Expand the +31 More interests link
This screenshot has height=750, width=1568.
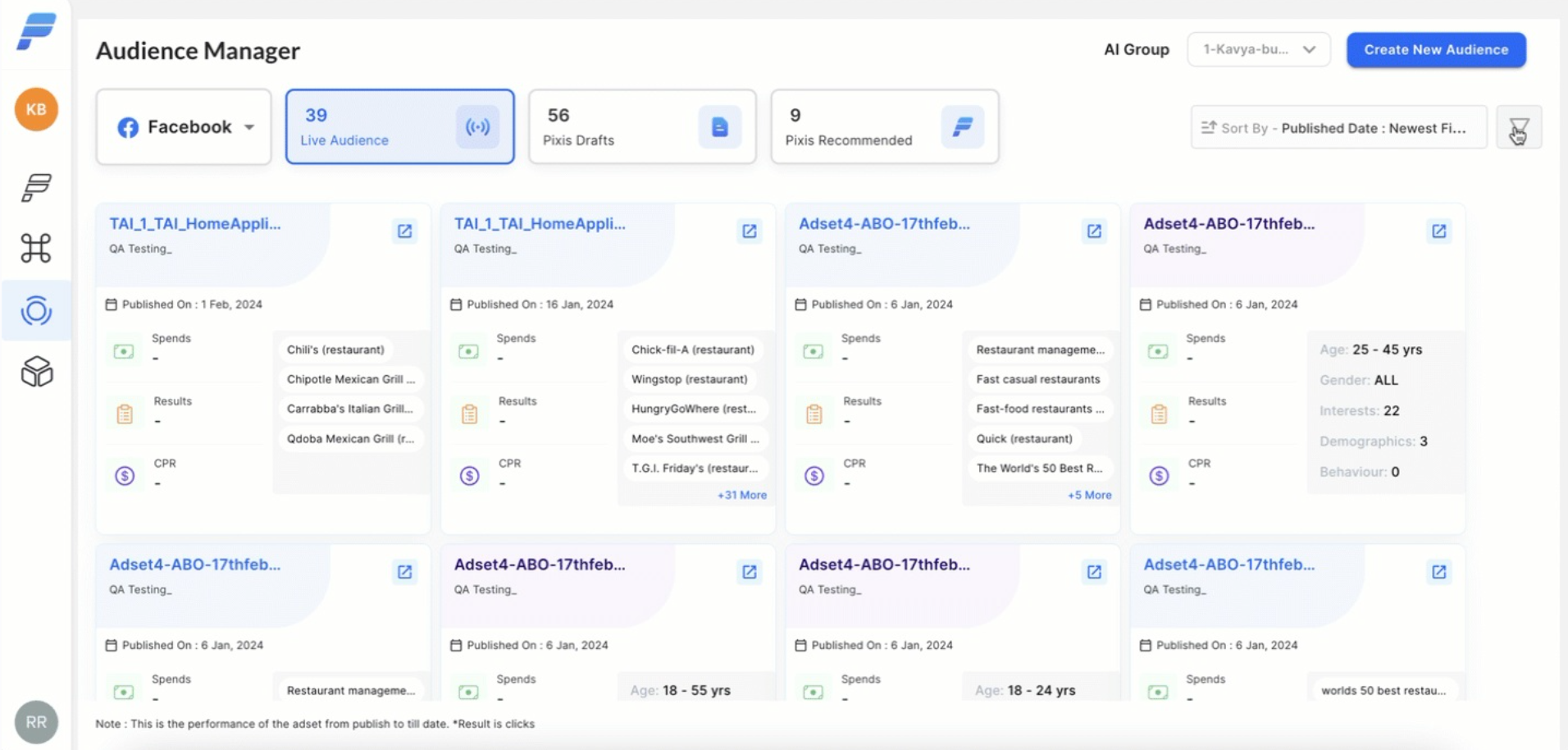(x=741, y=496)
